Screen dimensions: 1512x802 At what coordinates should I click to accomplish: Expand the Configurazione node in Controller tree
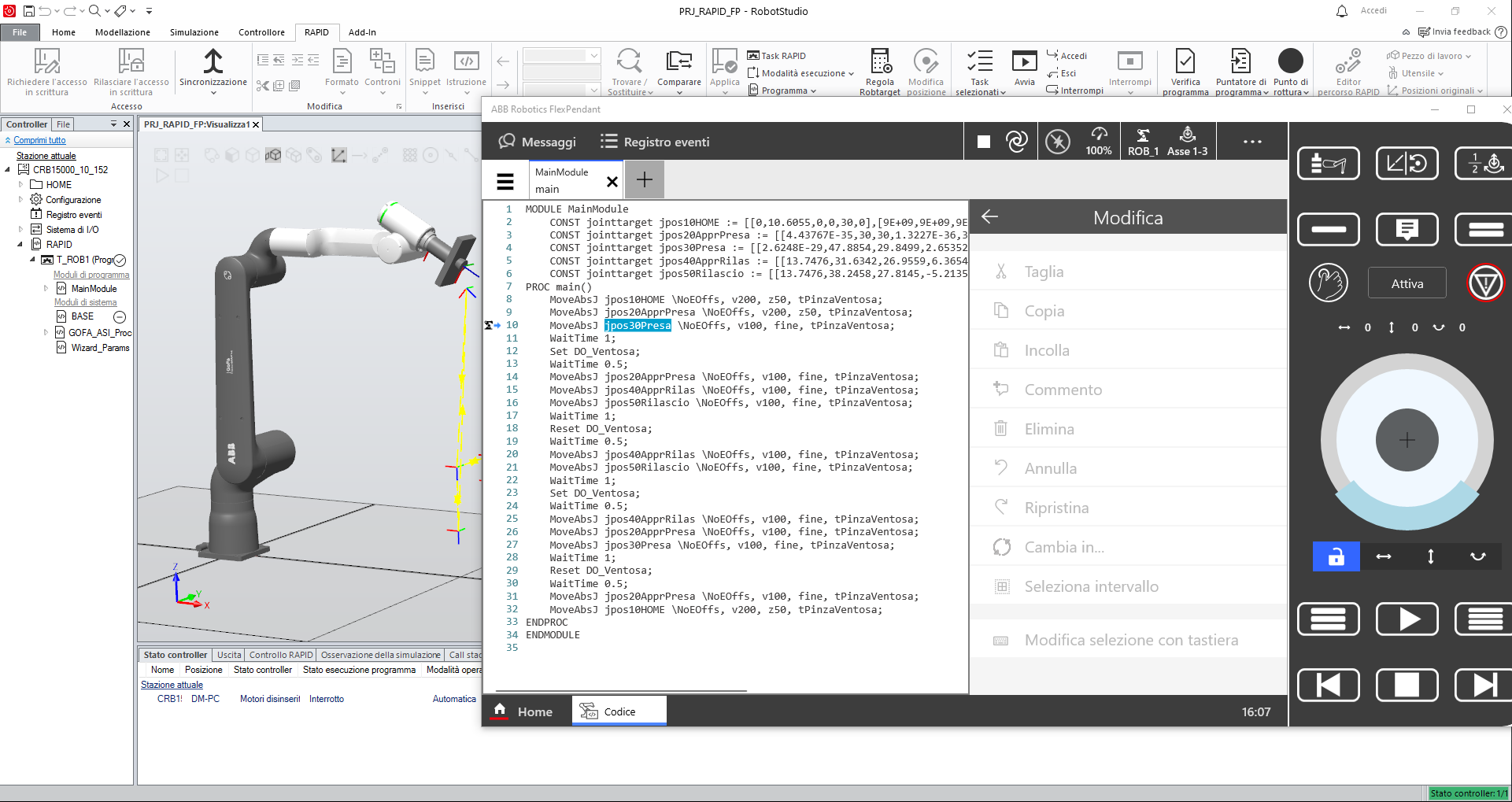coord(20,199)
